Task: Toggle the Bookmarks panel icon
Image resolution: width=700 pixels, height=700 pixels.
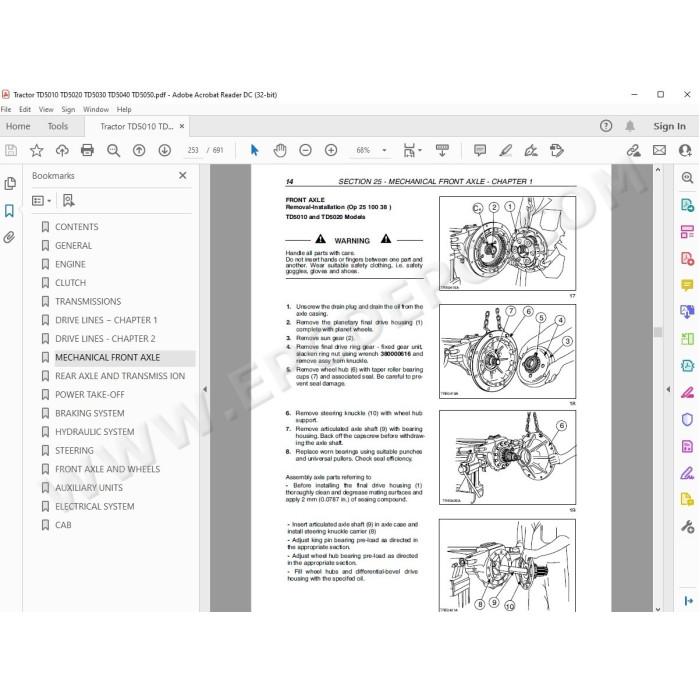Action: (9, 211)
